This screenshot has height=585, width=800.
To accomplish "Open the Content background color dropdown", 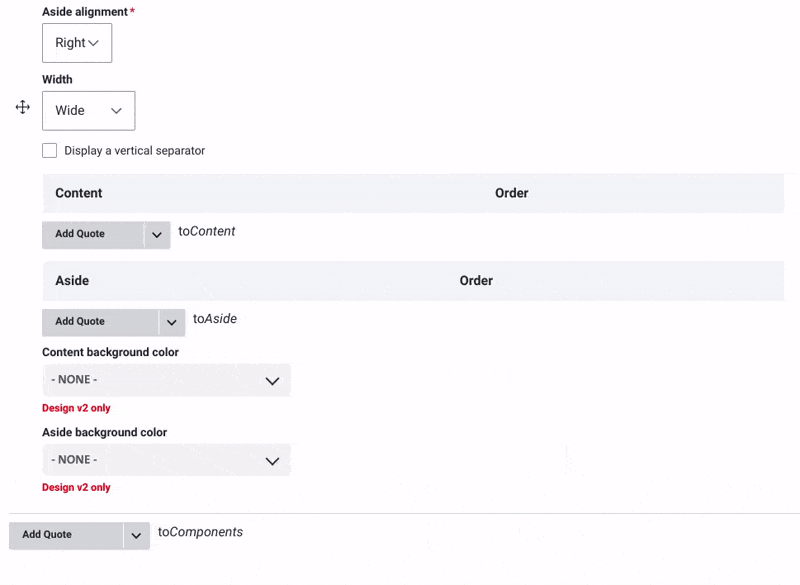I will coord(166,380).
